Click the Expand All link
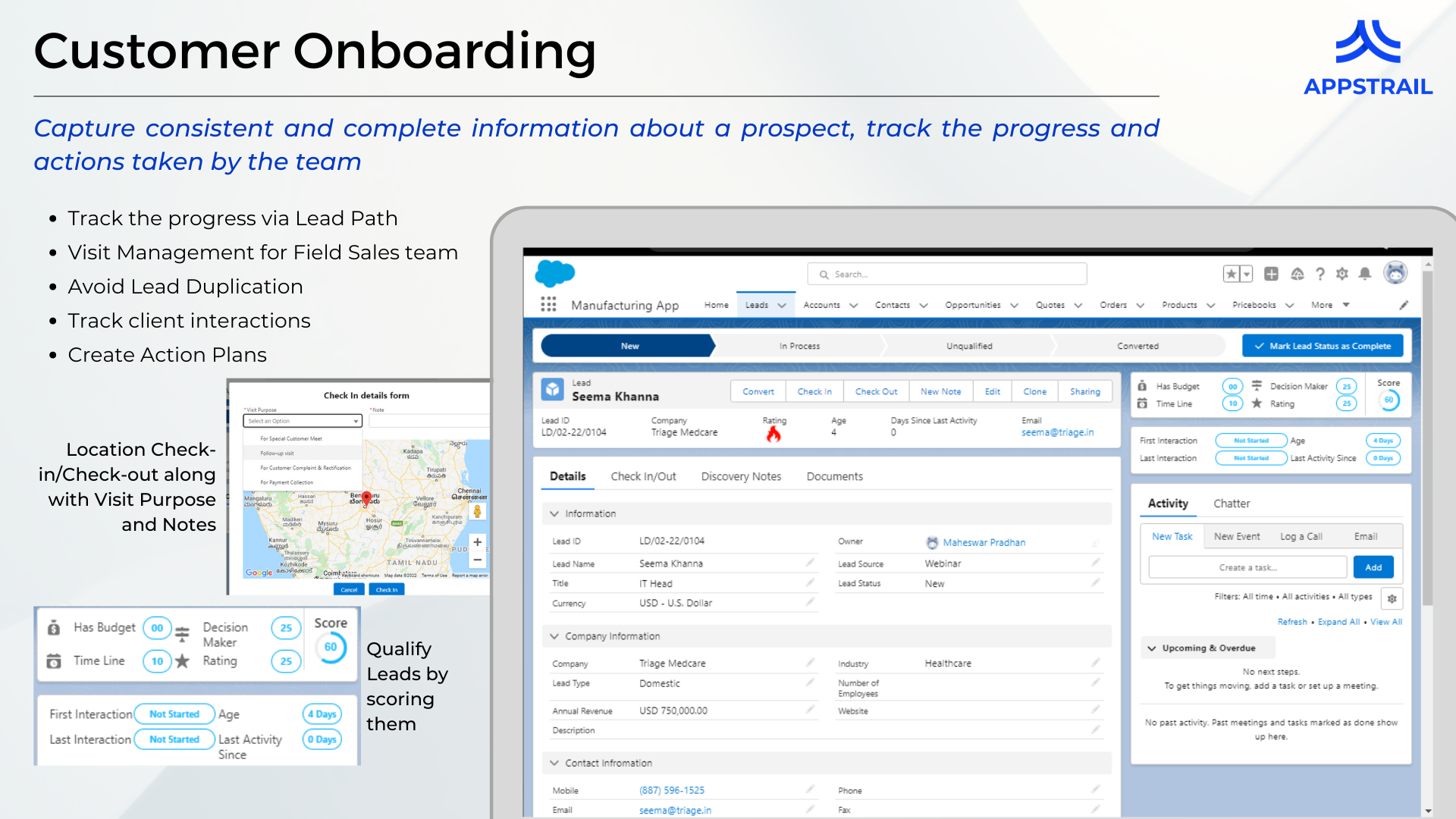 point(1338,622)
